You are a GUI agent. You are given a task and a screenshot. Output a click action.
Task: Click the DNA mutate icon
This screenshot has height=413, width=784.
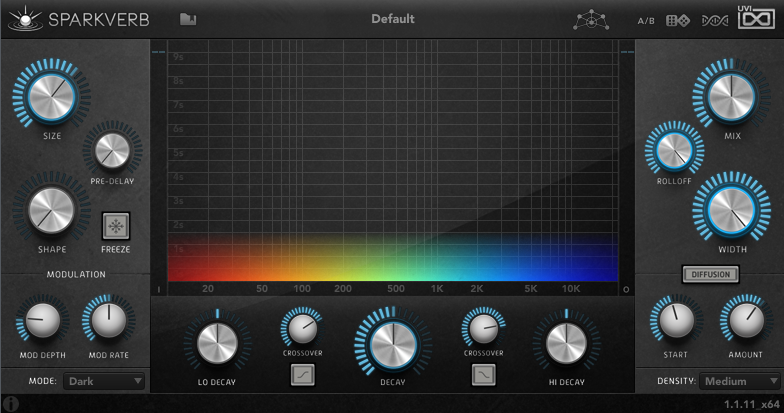(714, 20)
